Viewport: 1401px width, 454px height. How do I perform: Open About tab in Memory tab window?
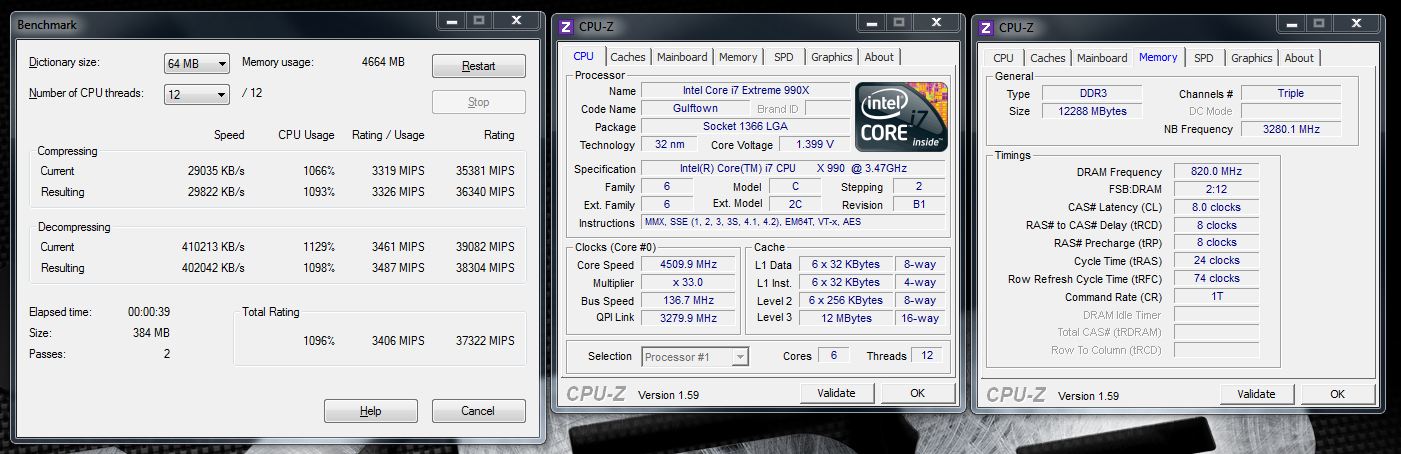1299,58
